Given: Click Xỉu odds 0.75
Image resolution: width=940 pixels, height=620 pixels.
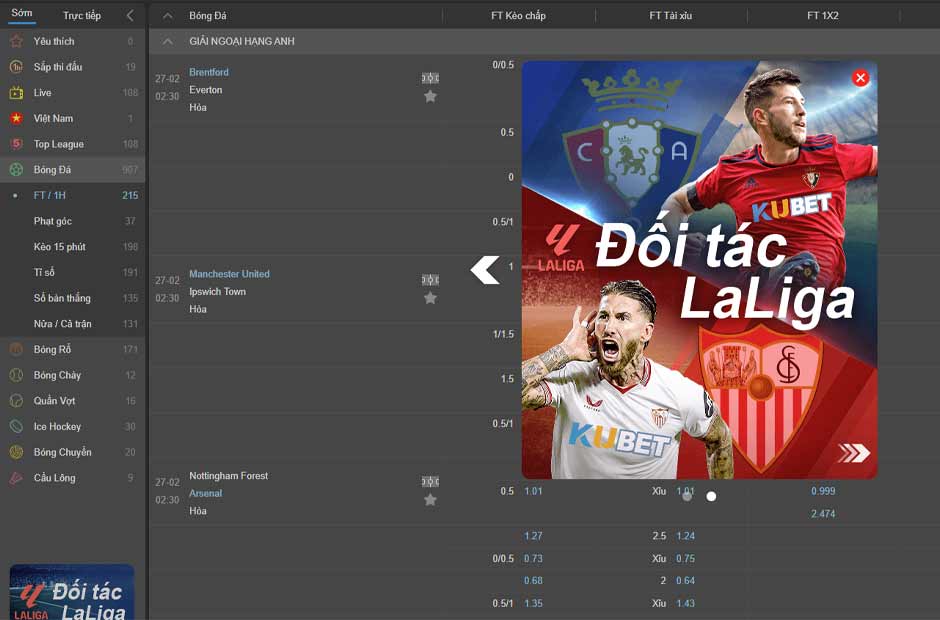Looking at the screenshot, I should 685,559.
